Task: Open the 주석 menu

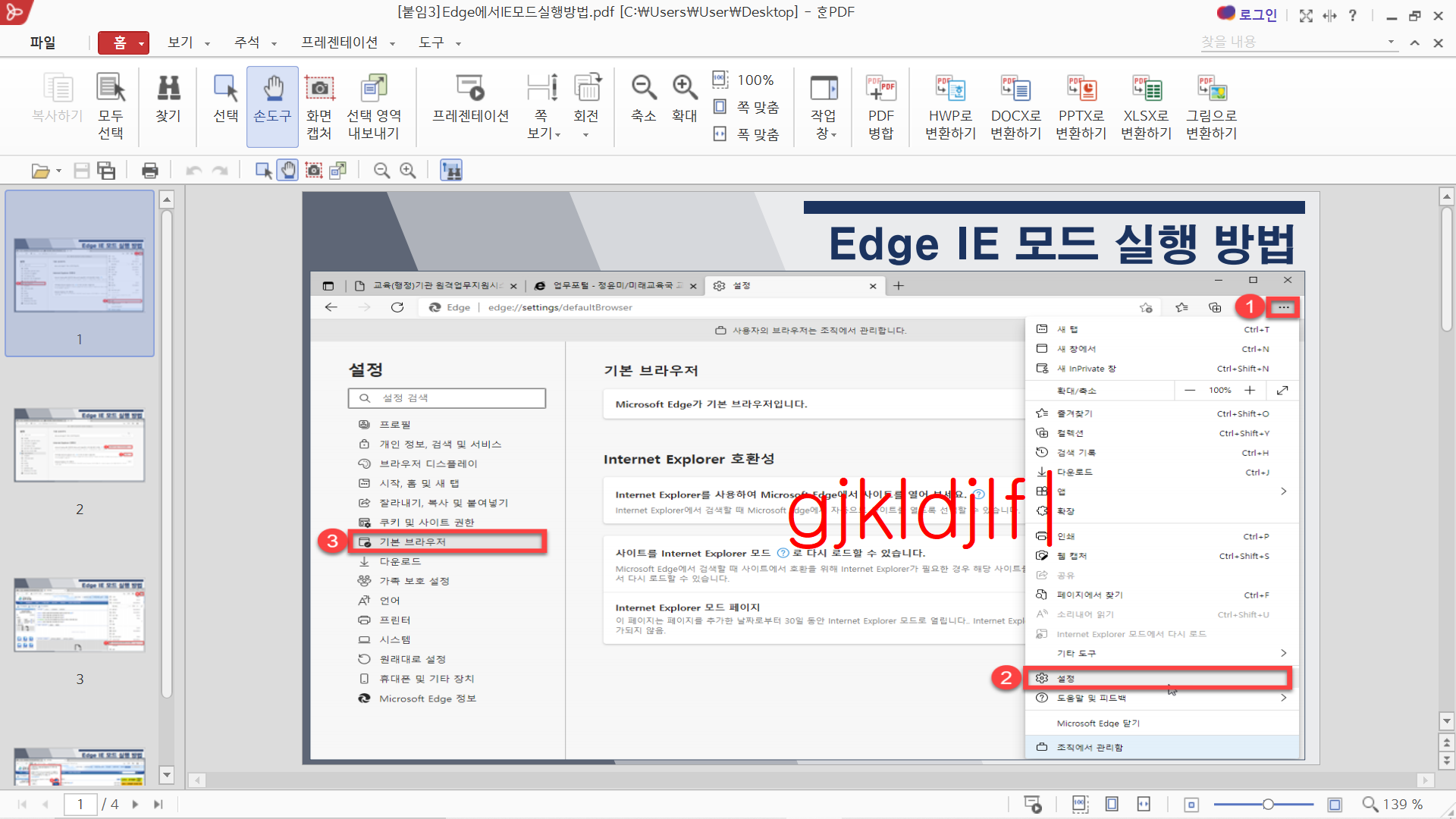Action: coord(247,42)
